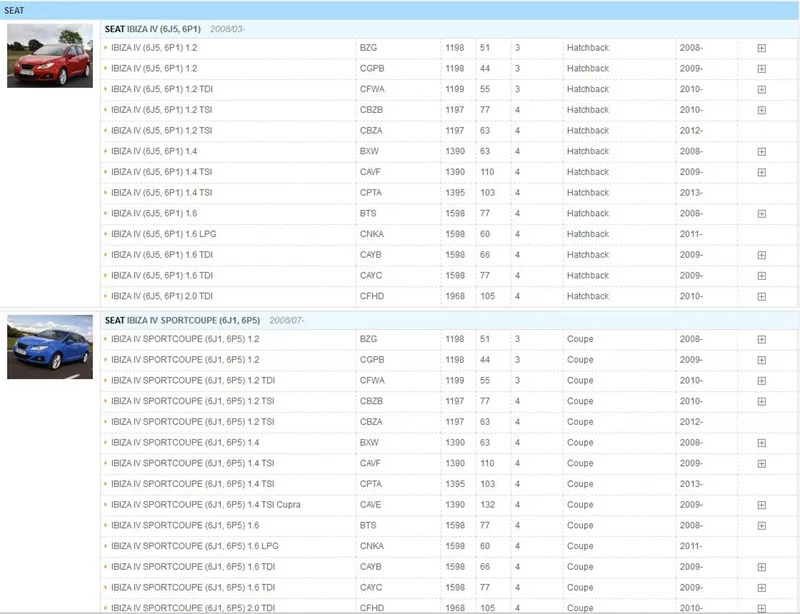
Task: Click displacement 1968 in Hatchback 2.0 TDI row
Action: [x=455, y=297]
